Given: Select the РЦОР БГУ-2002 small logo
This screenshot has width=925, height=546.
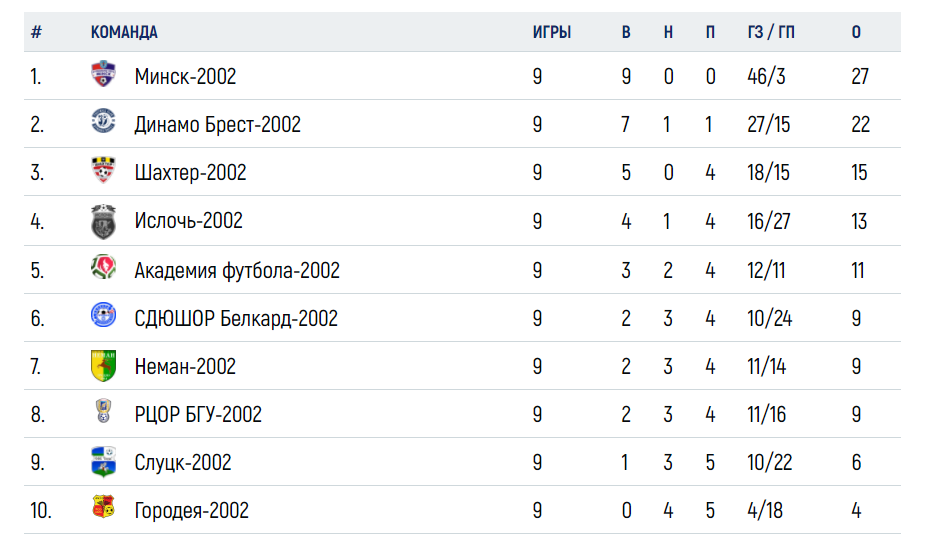Looking at the screenshot, I should tap(103, 411).
